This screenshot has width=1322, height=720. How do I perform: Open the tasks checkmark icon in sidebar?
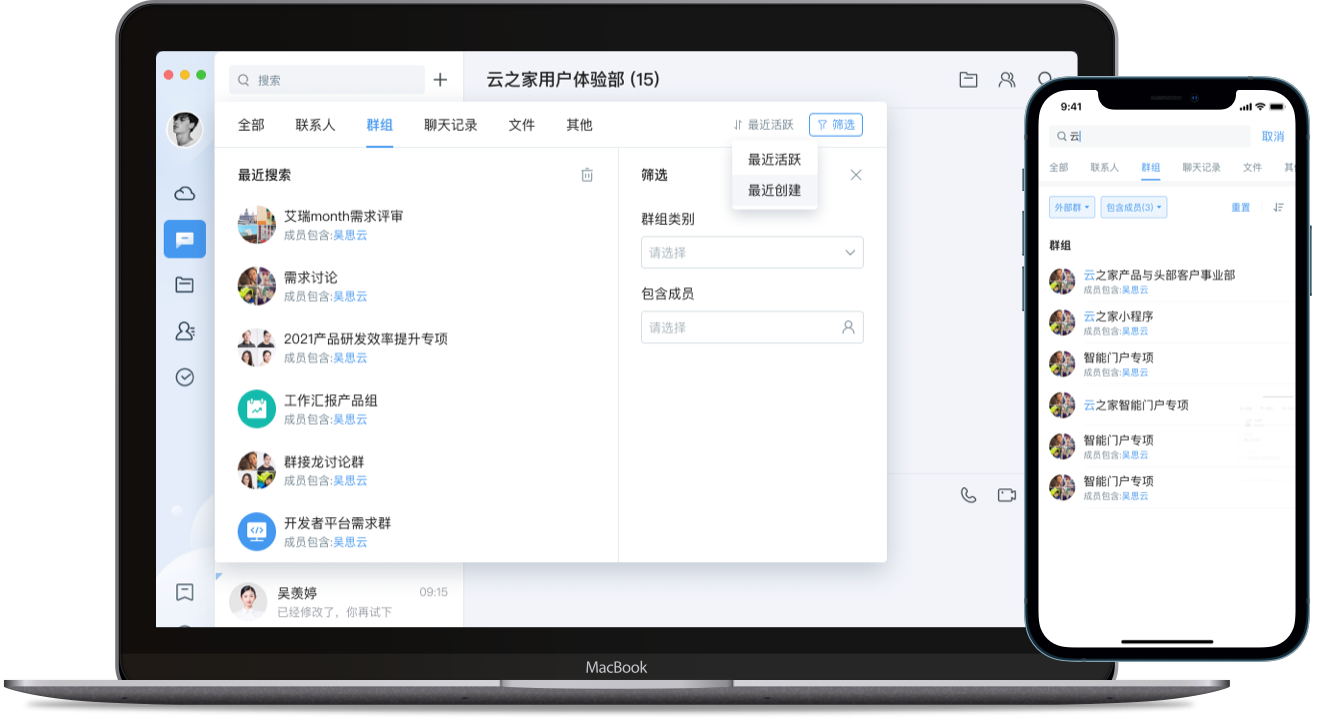pos(184,377)
